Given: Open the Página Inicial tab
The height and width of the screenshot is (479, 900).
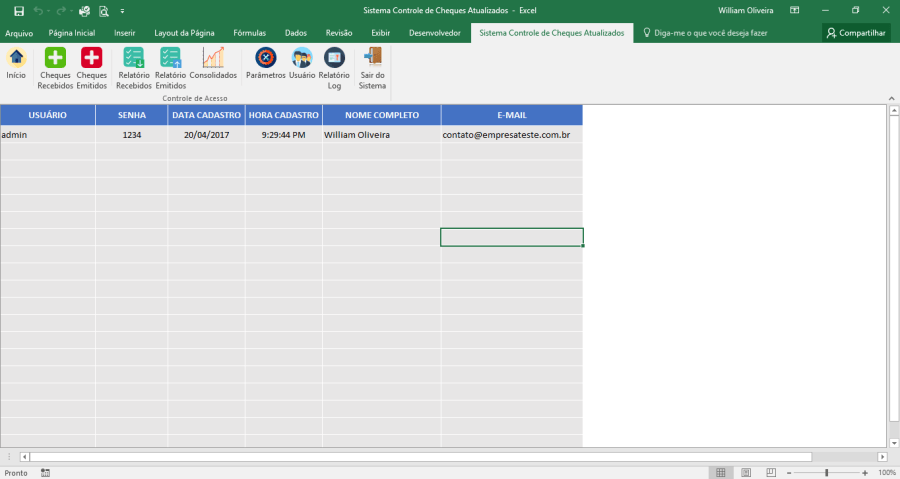Looking at the screenshot, I should click(x=72, y=33).
